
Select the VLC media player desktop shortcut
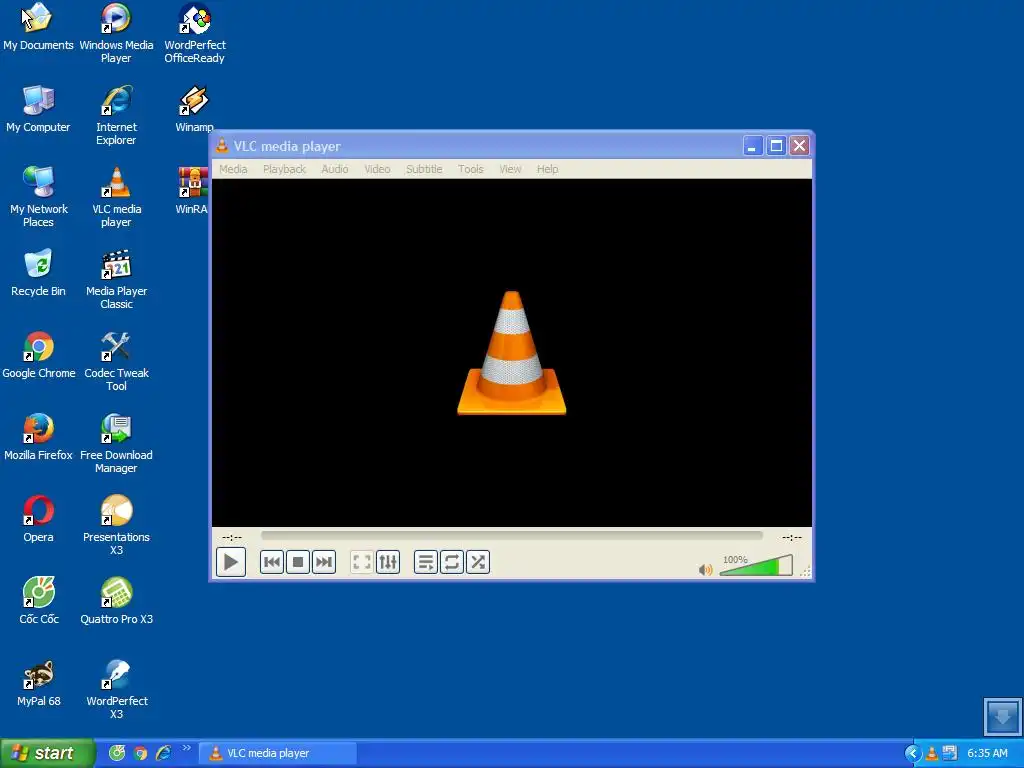(116, 198)
